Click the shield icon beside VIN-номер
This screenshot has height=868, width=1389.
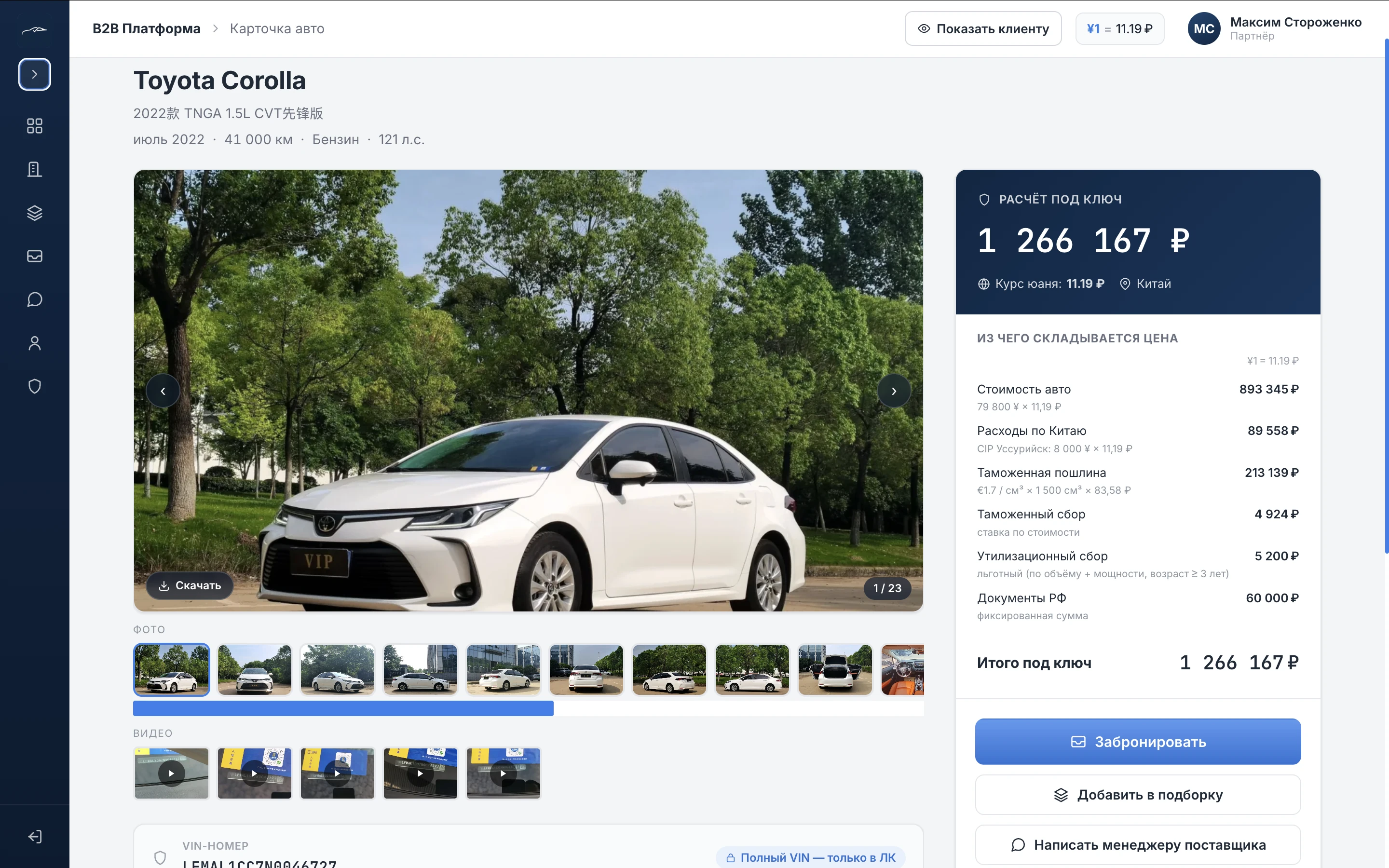point(160,858)
